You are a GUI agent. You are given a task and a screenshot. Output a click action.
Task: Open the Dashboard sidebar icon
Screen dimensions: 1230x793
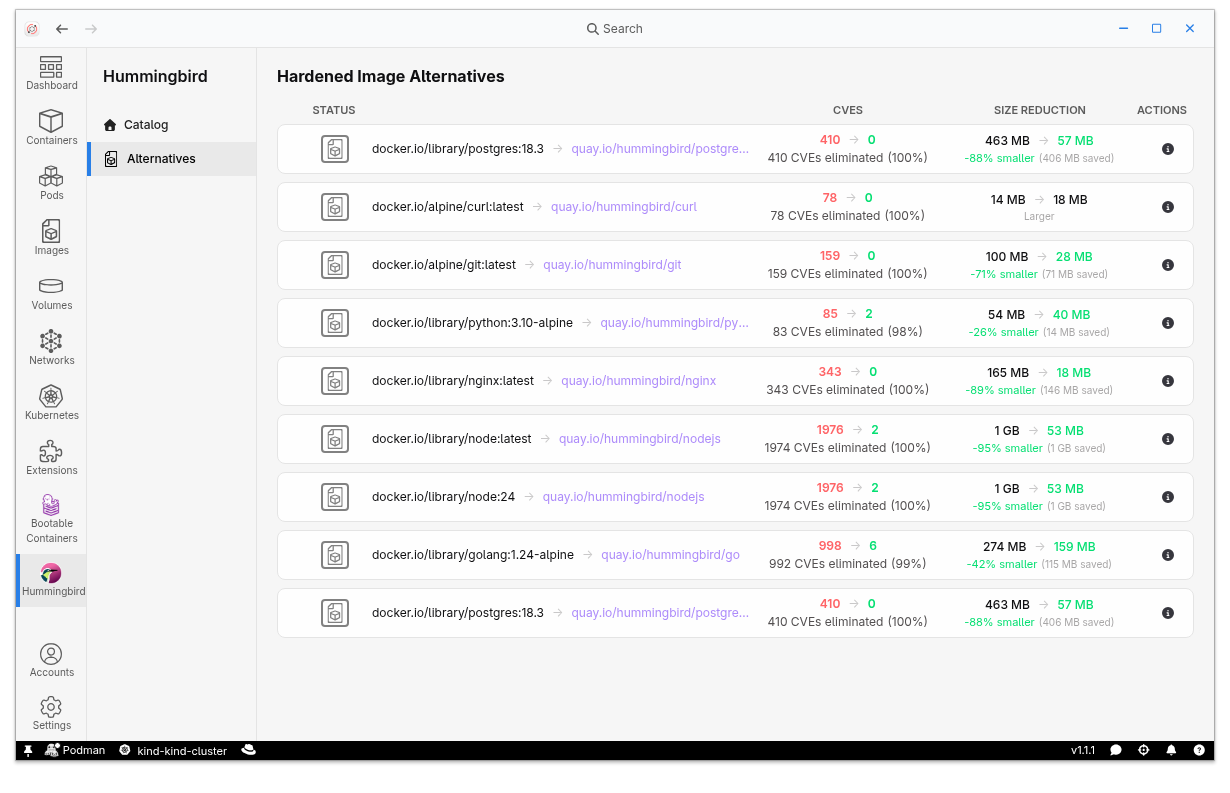tap(51, 74)
